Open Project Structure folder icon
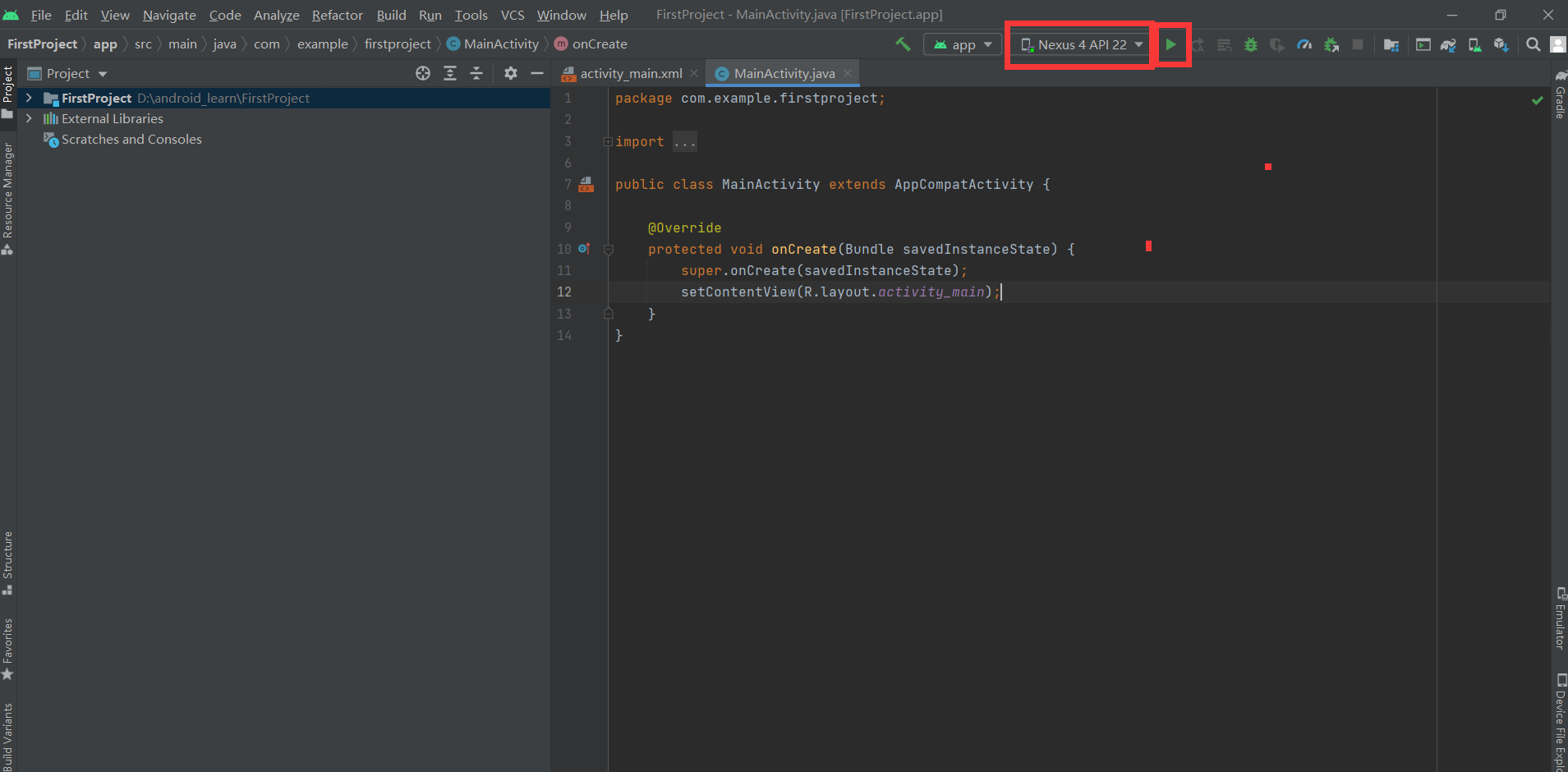1568x772 pixels. [1391, 44]
